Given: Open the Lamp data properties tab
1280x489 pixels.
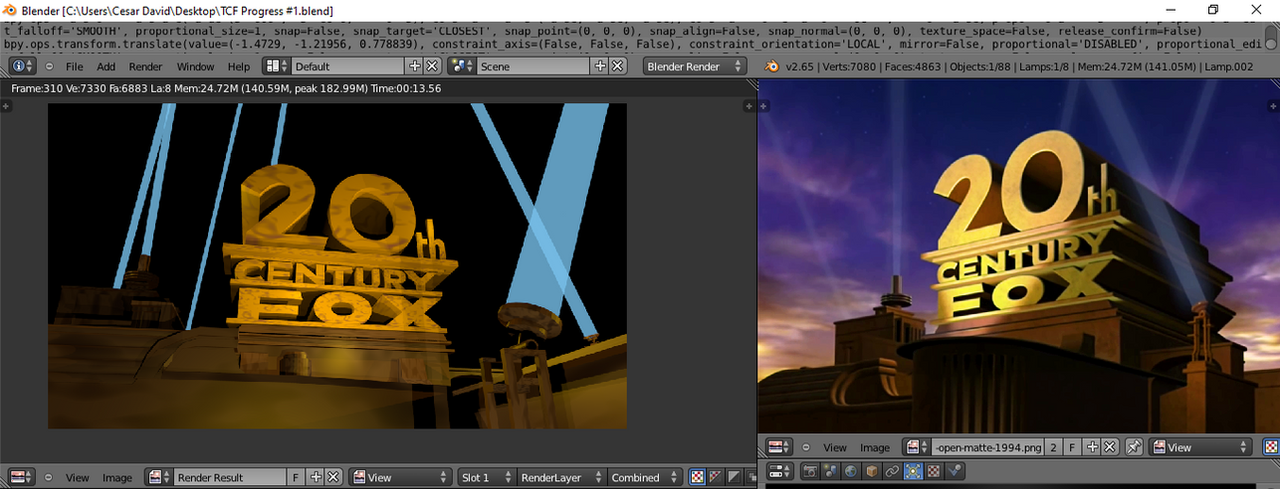Looking at the screenshot, I should (912, 470).
